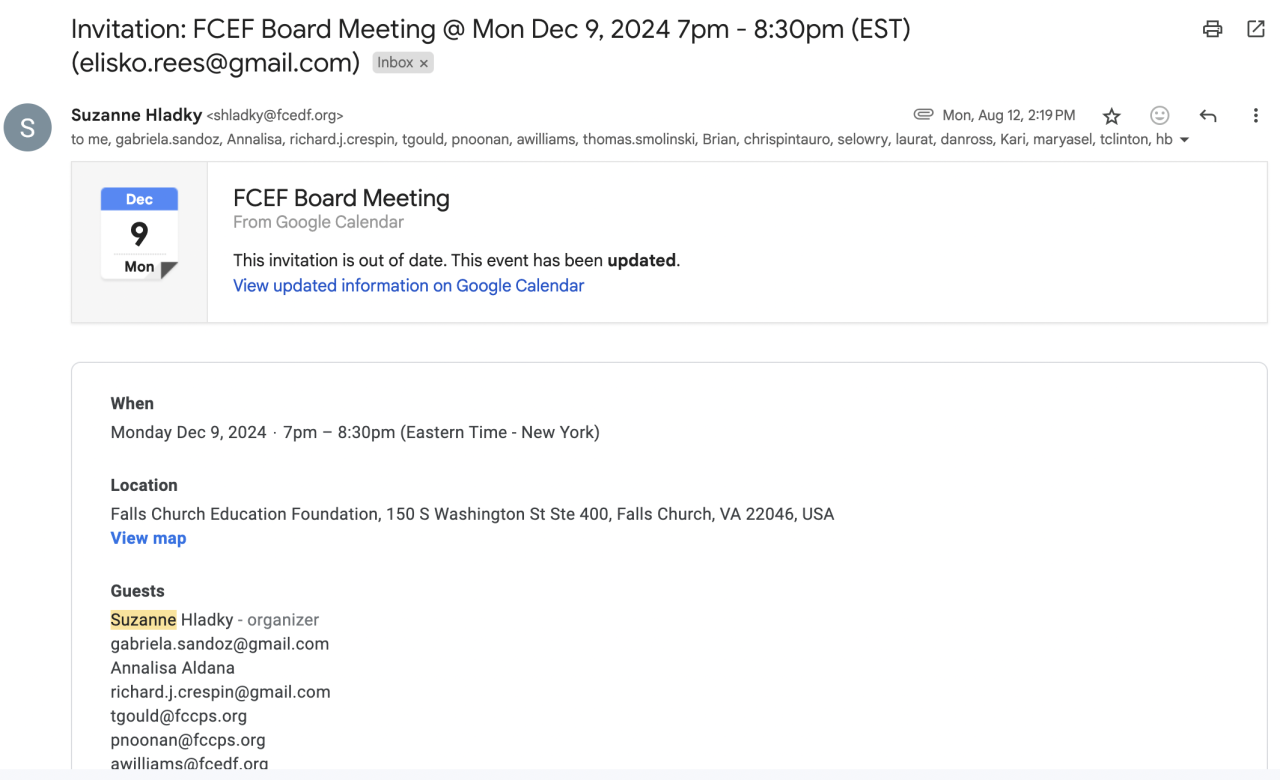Star this invitation email
This screenshot has width=1280, height=780.
click(1111, 116)
